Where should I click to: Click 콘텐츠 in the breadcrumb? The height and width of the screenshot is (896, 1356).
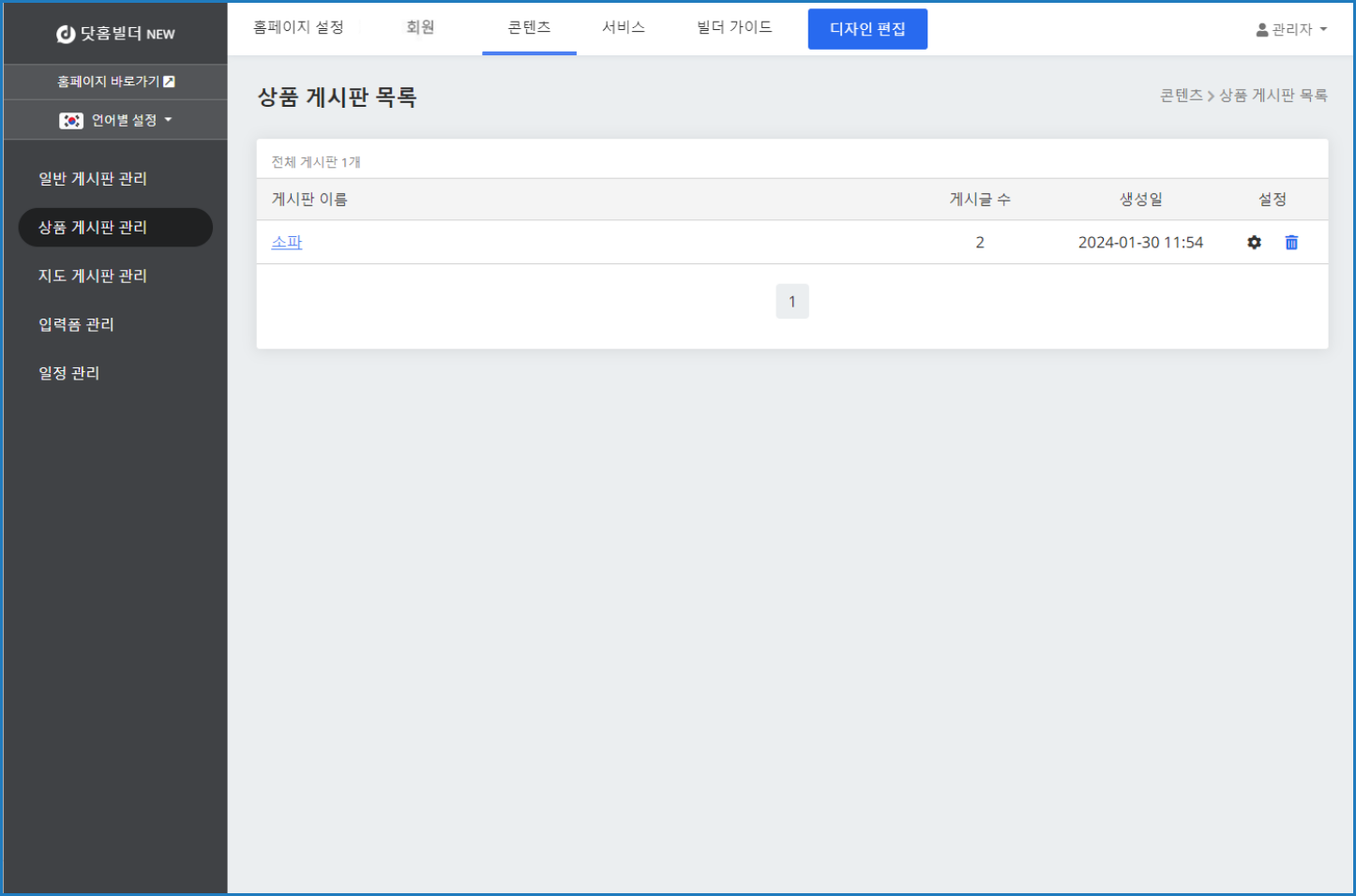(x=1181, y=96)
